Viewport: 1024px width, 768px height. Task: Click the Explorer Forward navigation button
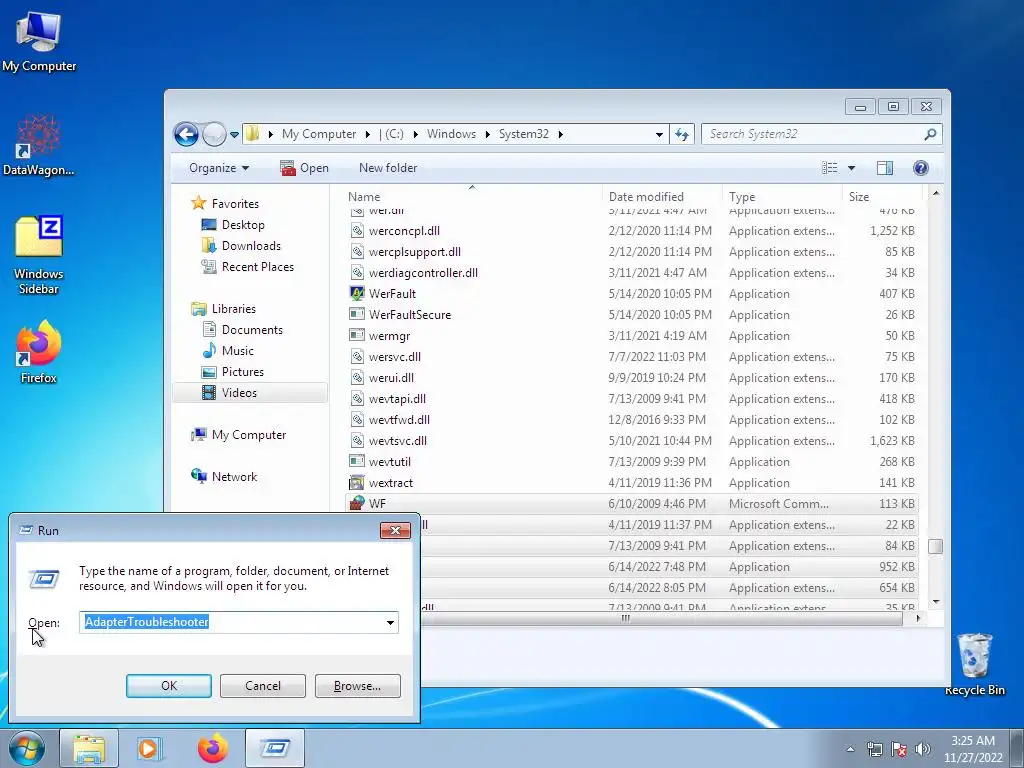click(x=214, y=135)
